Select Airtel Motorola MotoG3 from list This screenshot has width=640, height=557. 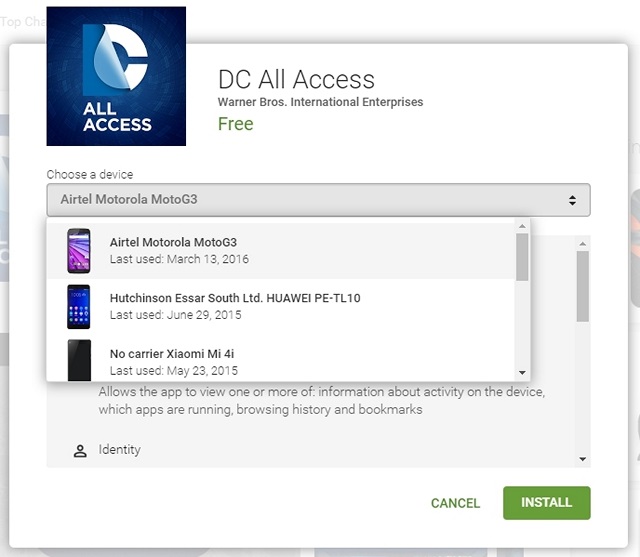tap(281, 251)
